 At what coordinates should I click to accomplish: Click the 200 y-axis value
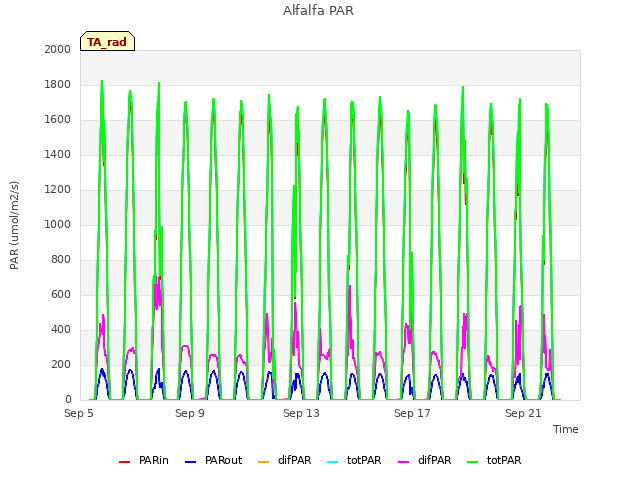tap(61, 364)
